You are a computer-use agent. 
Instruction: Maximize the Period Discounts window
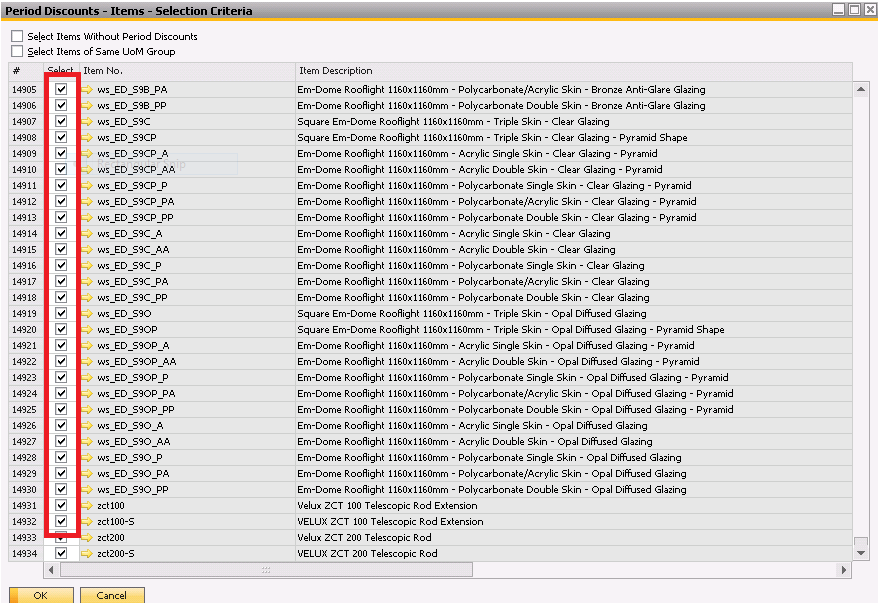tap(854, 10)
